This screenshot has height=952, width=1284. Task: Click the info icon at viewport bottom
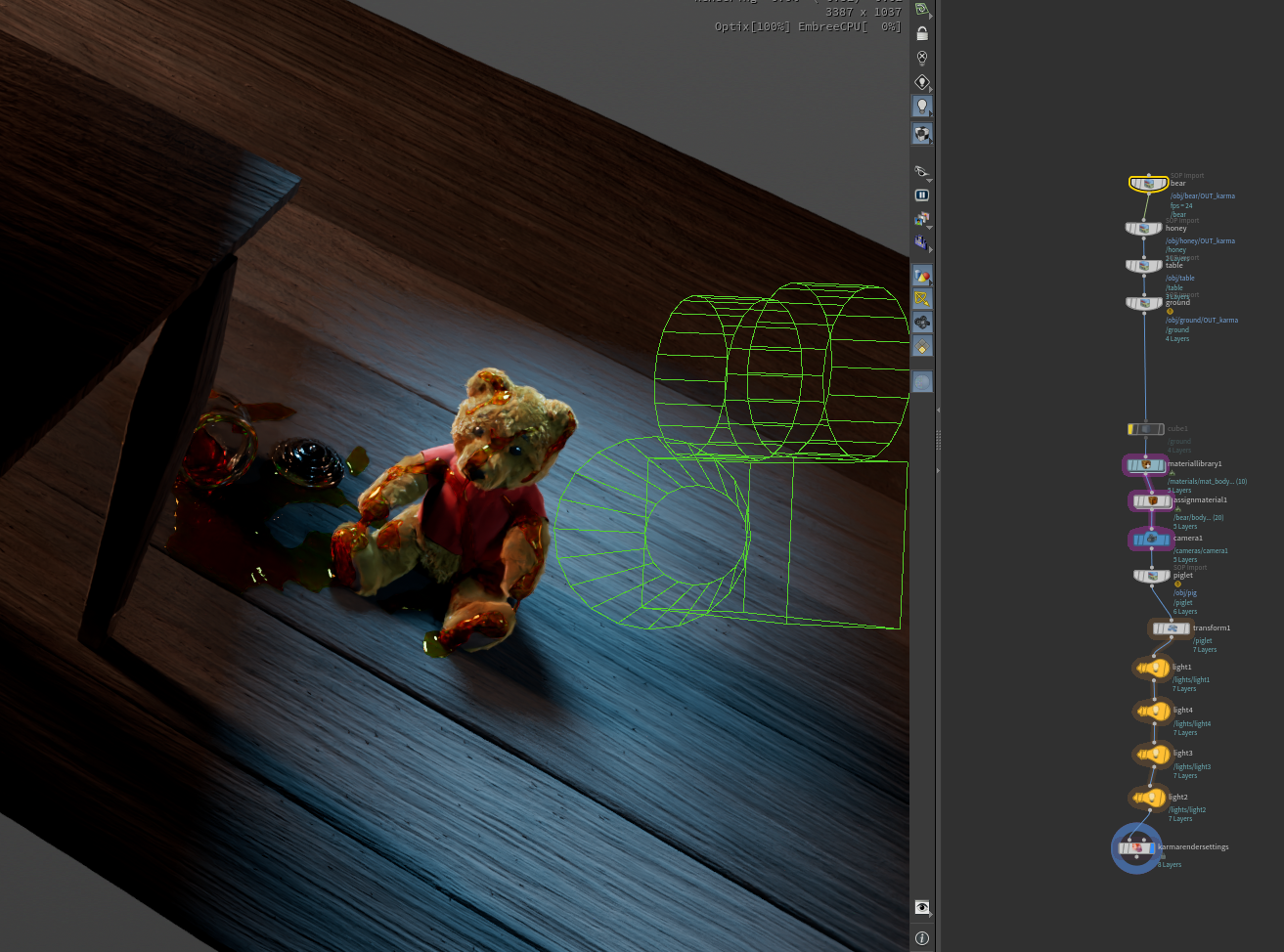[921, 938]
